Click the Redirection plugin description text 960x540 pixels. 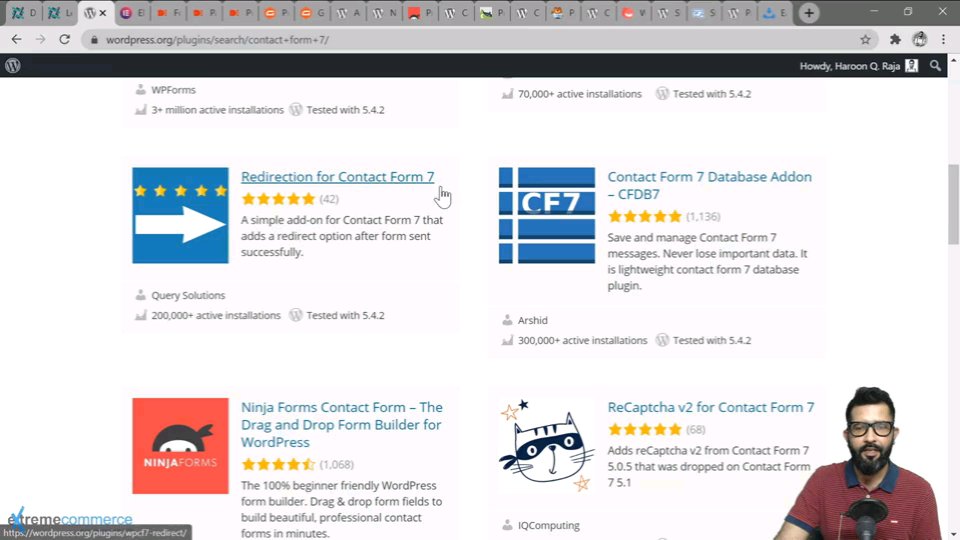coord(342,236)
